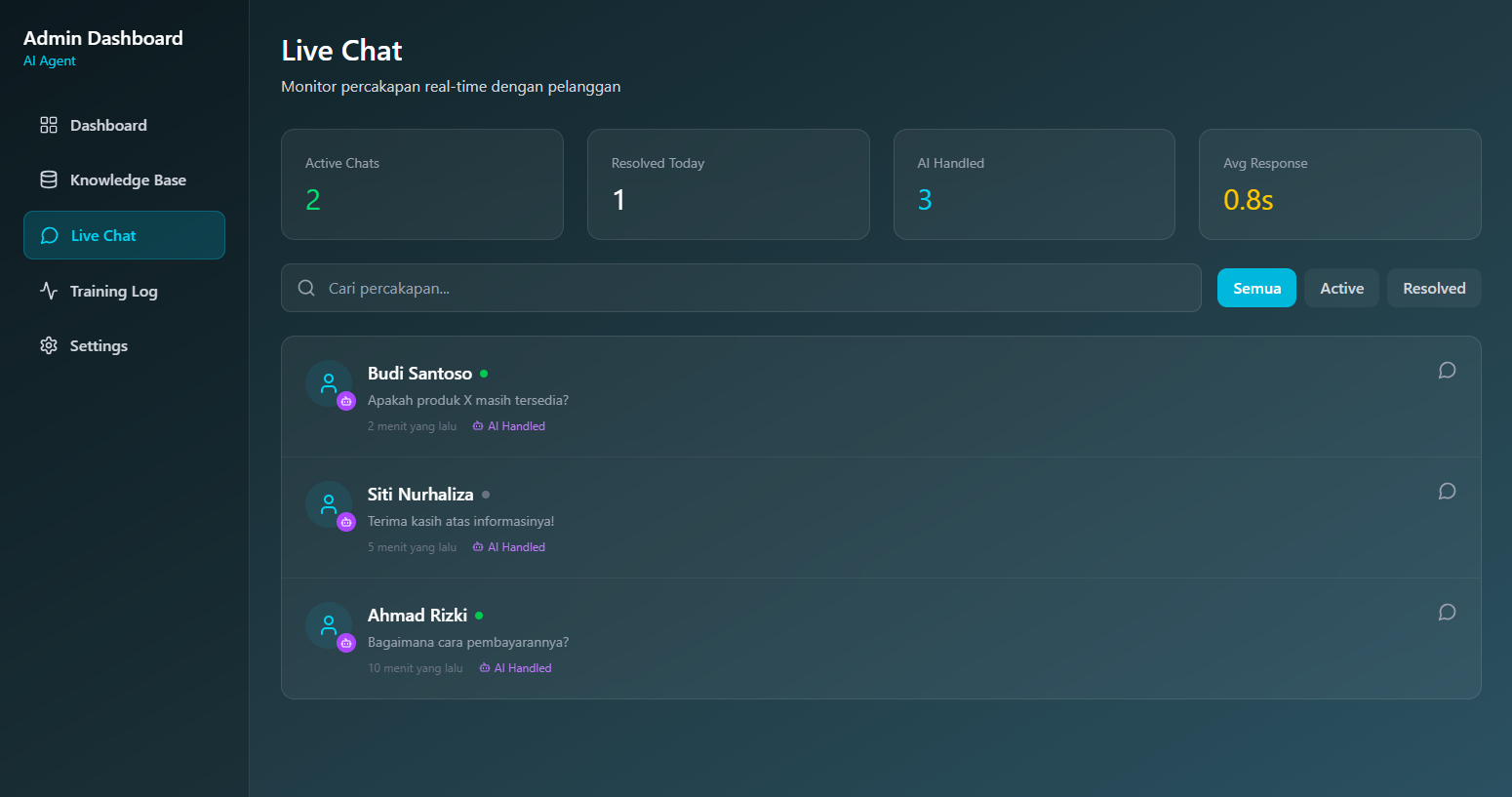Viewport: 1512px width, 797px height.
Task: Open the Dashboard menu item
Action: [108, 126]
